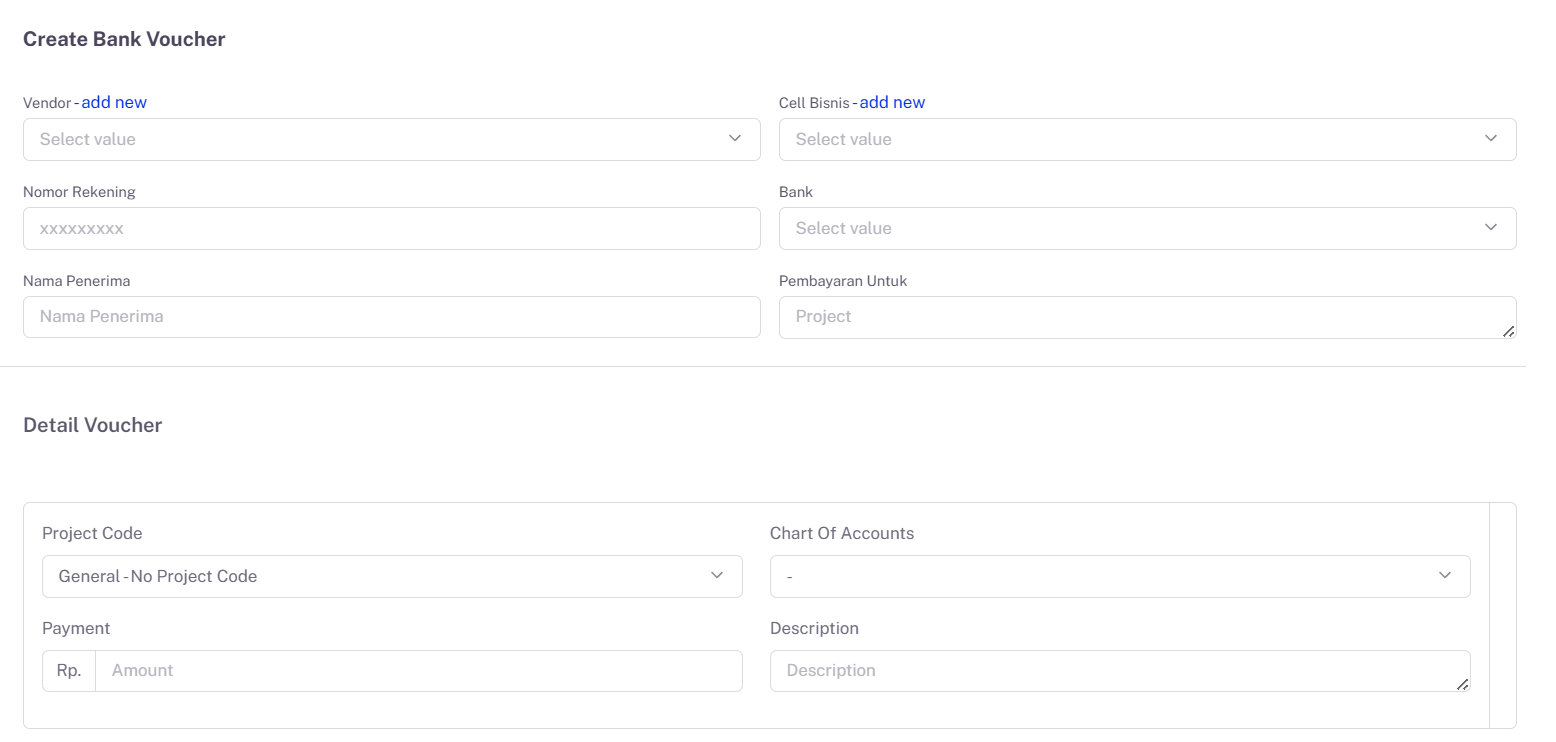Image resolution: width=1556 pixels, height=742 pixels.
Task: Click the Chart Of Accounts label
Action: point(842,533)
